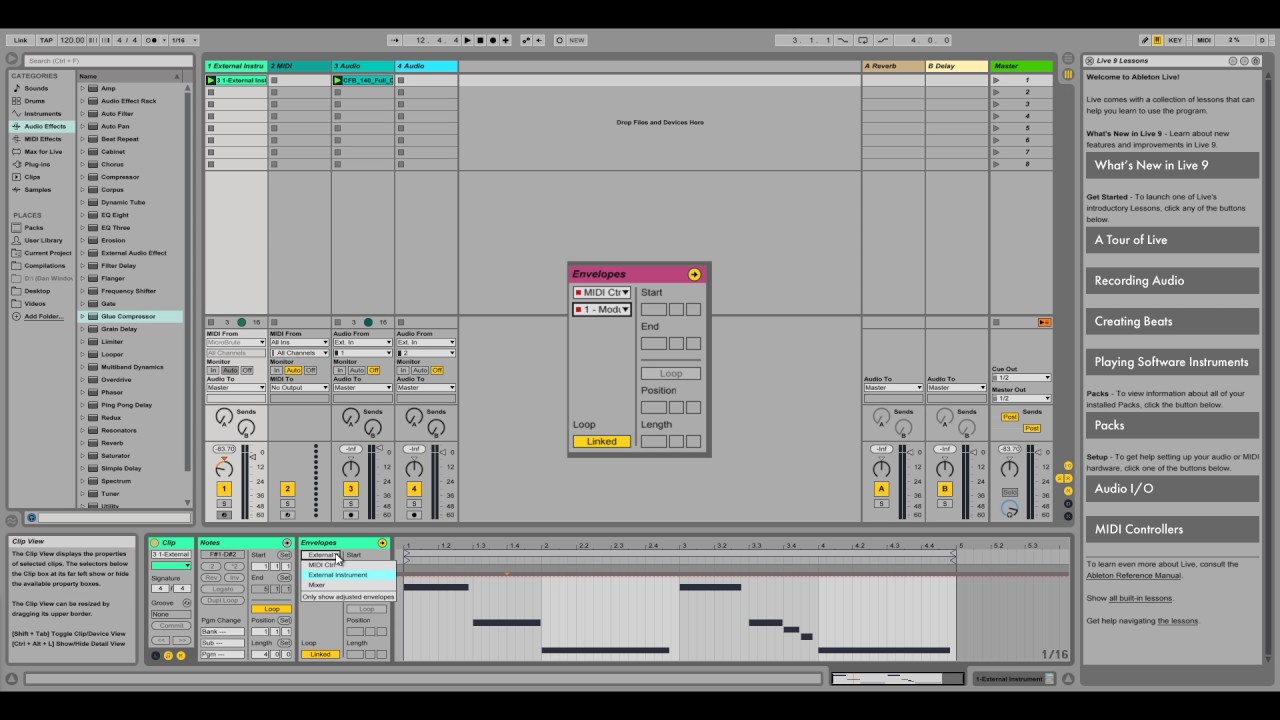The height and width of the screenshot is (720, 1280).
Task: Launch the 1-External Inst clip in track 1
Action: coord(211,80)
